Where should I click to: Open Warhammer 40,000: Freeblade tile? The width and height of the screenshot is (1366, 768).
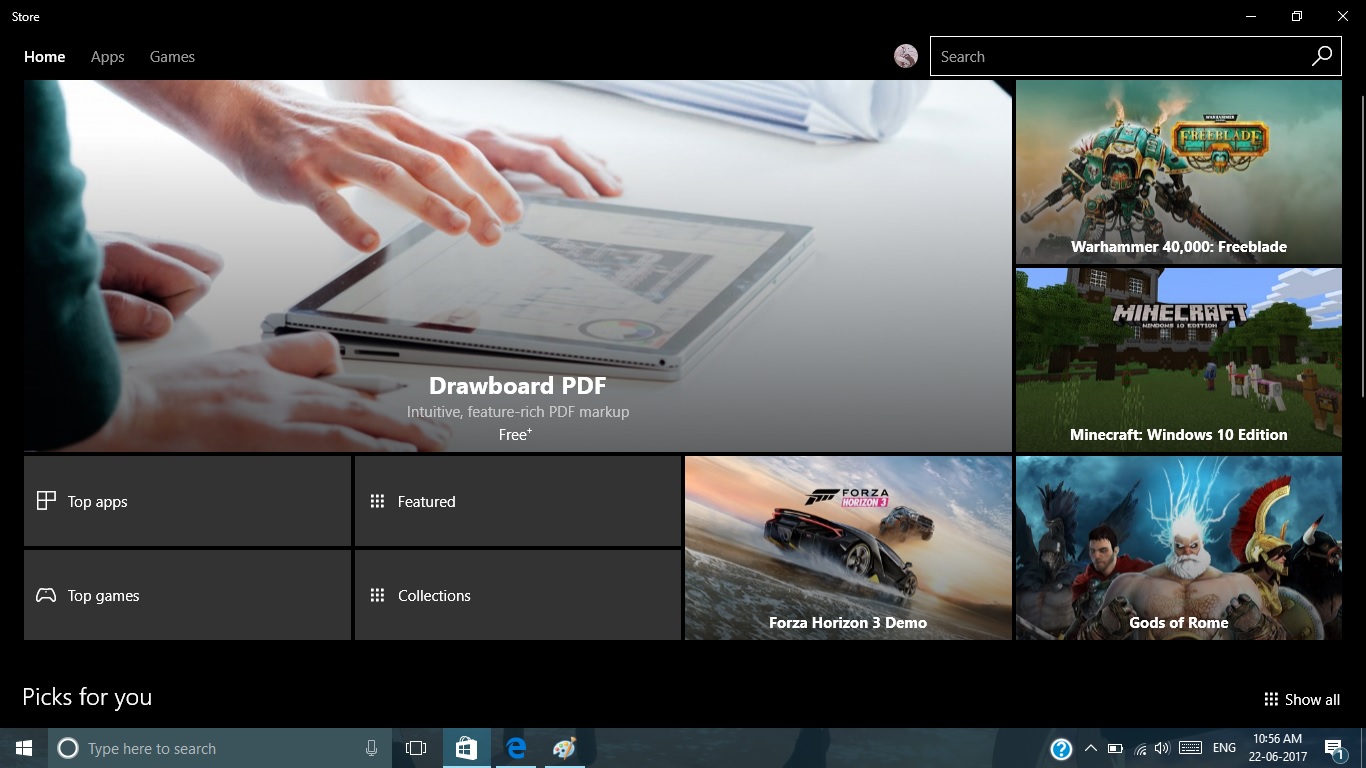click(x=1179, y=172)
